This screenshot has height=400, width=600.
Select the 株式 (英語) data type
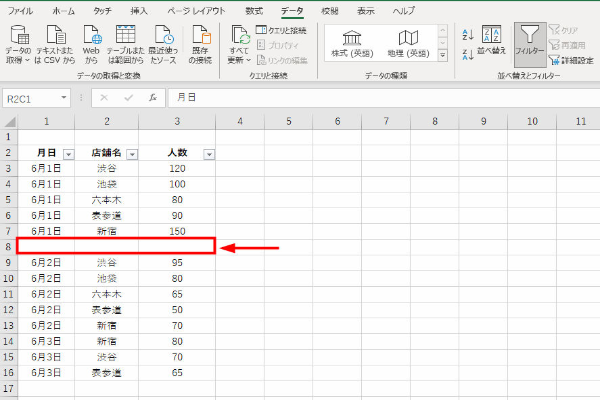coord(351,42)
